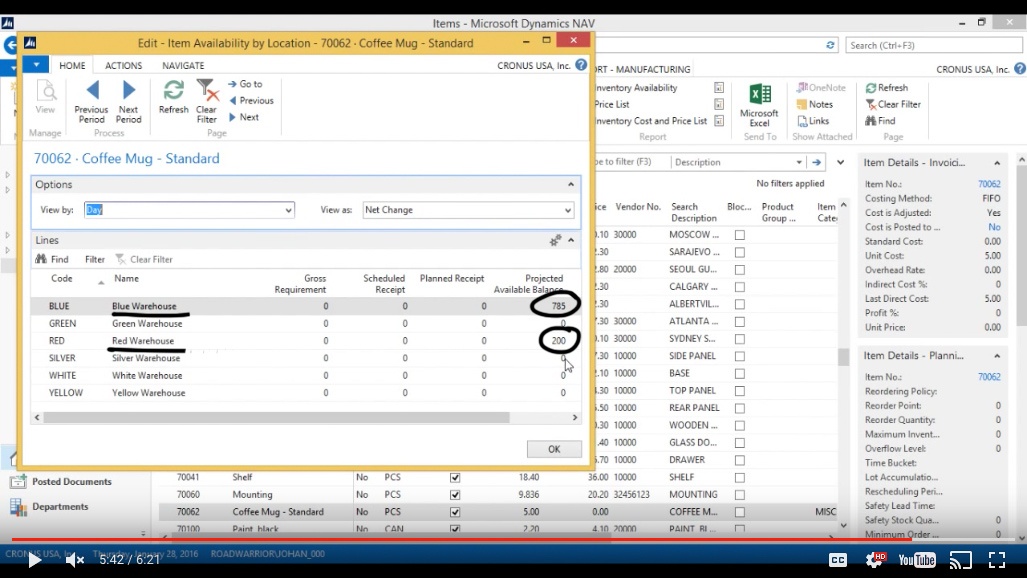Screen dimensions: 1027x578
Task: Unmute the video sound
Action: coord(75,560)
